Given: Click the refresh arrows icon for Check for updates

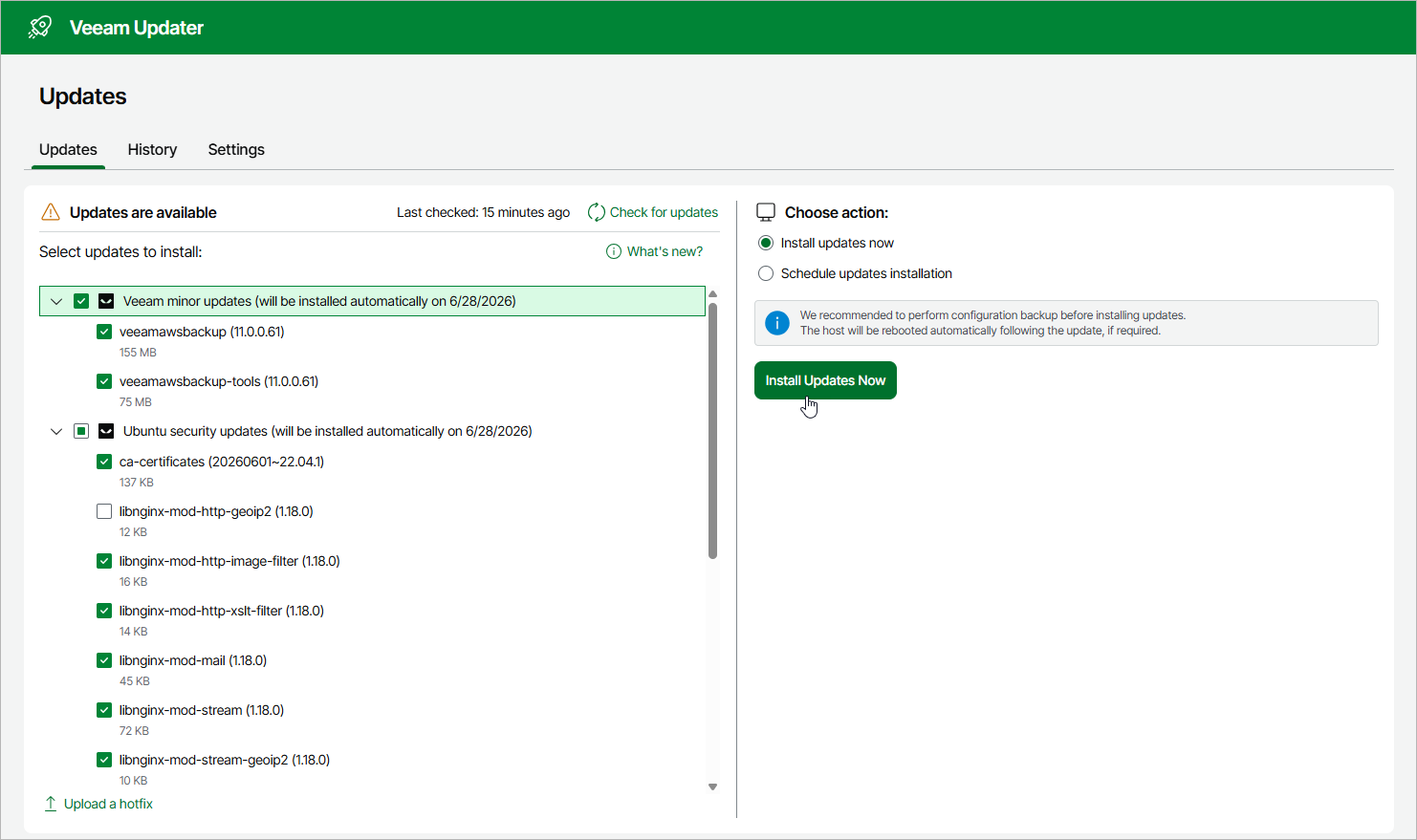Looking at the screenshot, I should click(596, 212).
